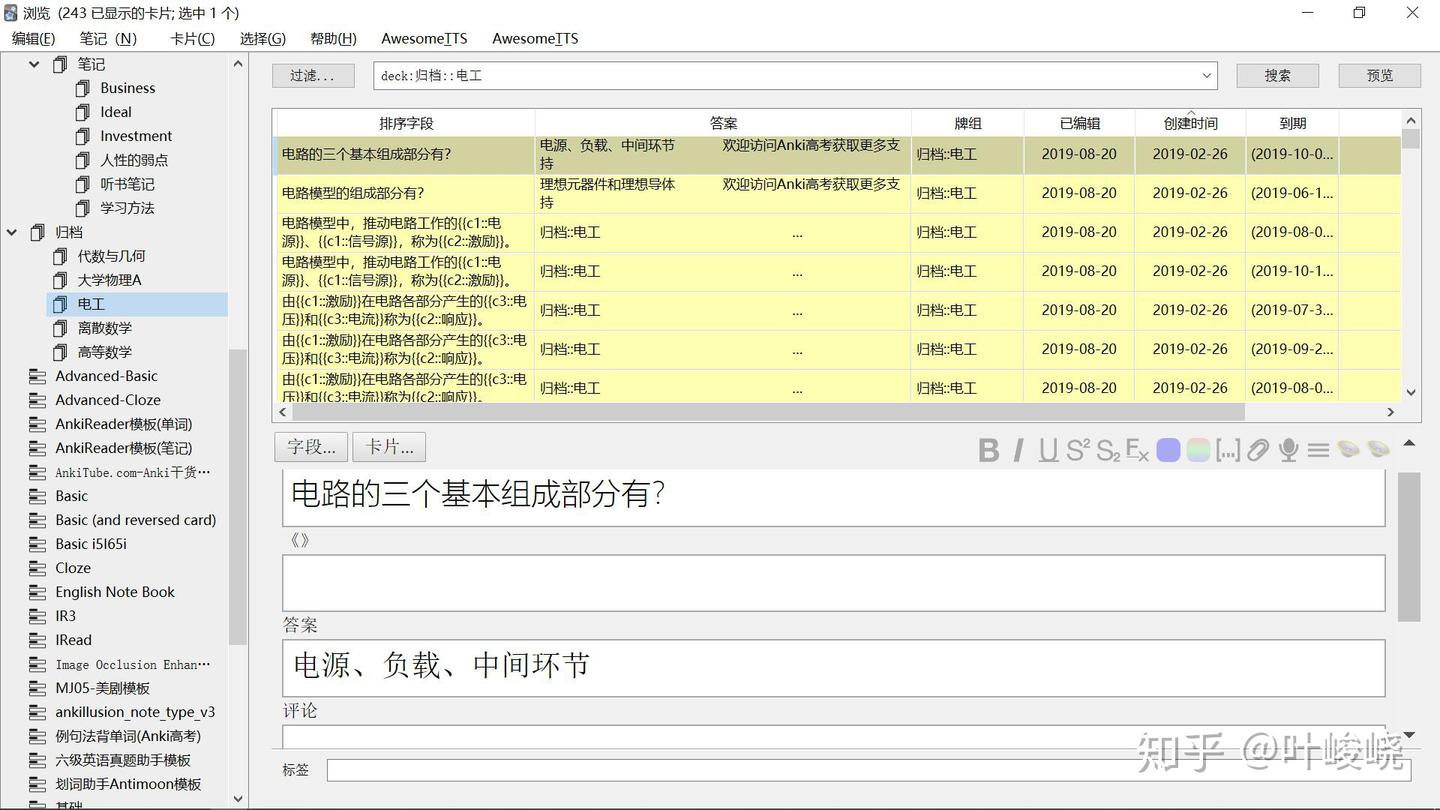Select the 例句法背单词(Anki高考) note type
Screen dimensions: 1440x810
click(128, 736)
